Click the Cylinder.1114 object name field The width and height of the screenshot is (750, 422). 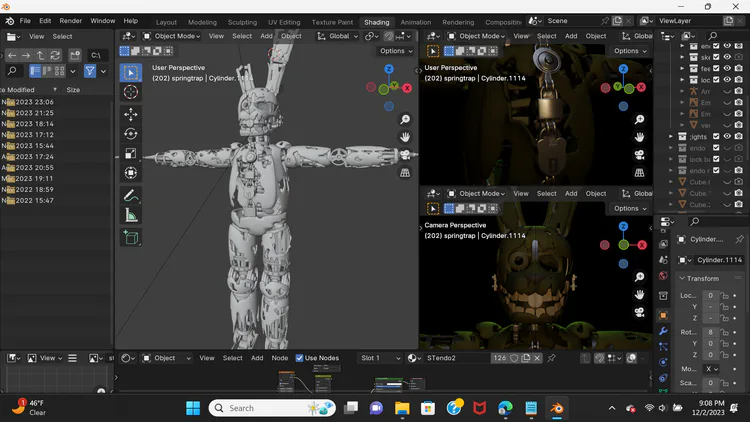click(x=719, y=260)
